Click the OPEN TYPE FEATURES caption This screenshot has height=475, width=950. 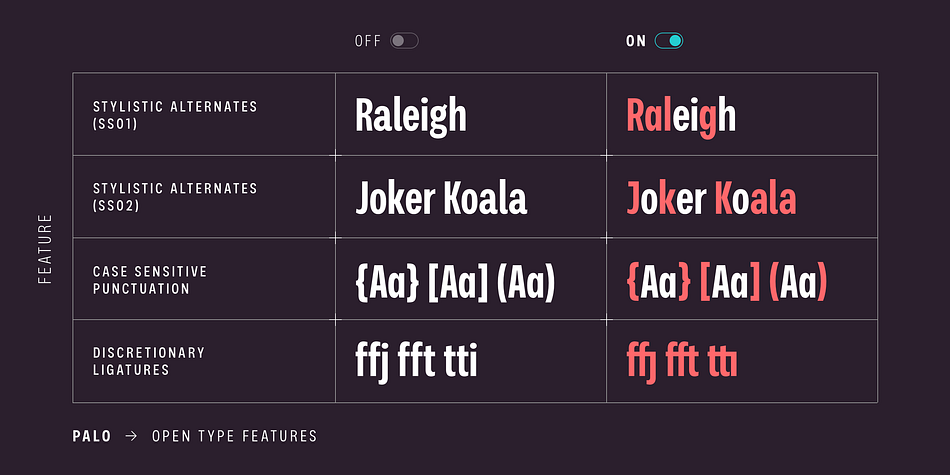[x=234, y=436]
